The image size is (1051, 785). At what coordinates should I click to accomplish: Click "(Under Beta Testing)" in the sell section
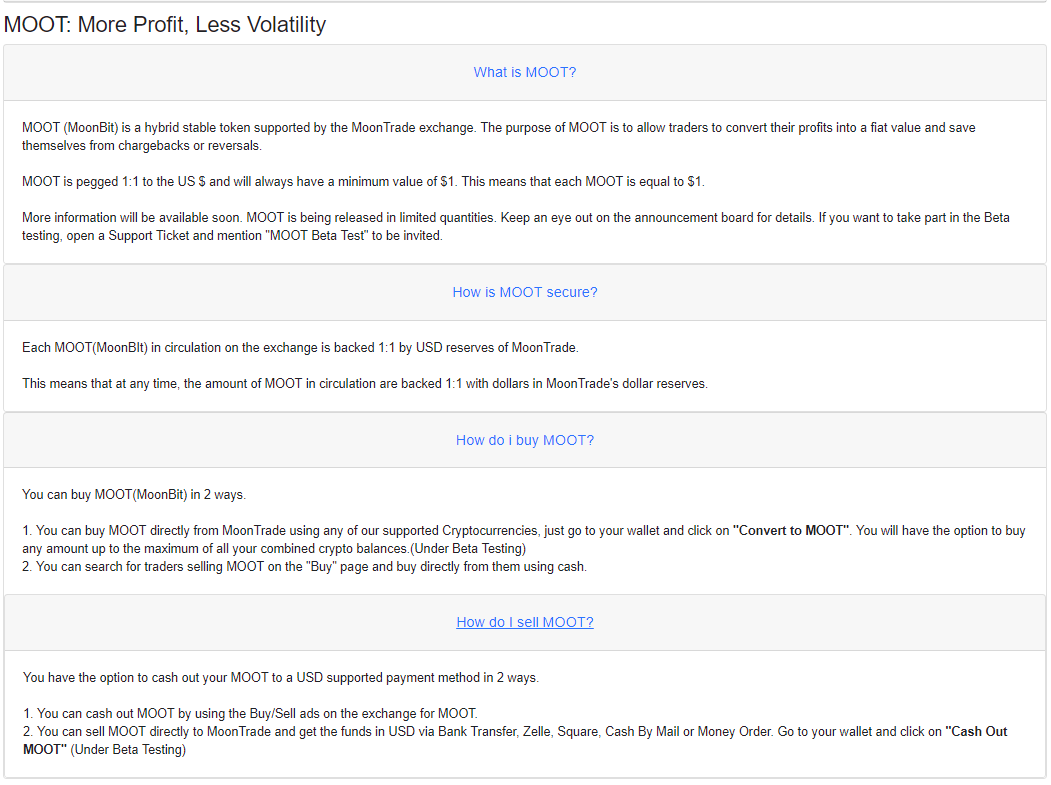128,749
